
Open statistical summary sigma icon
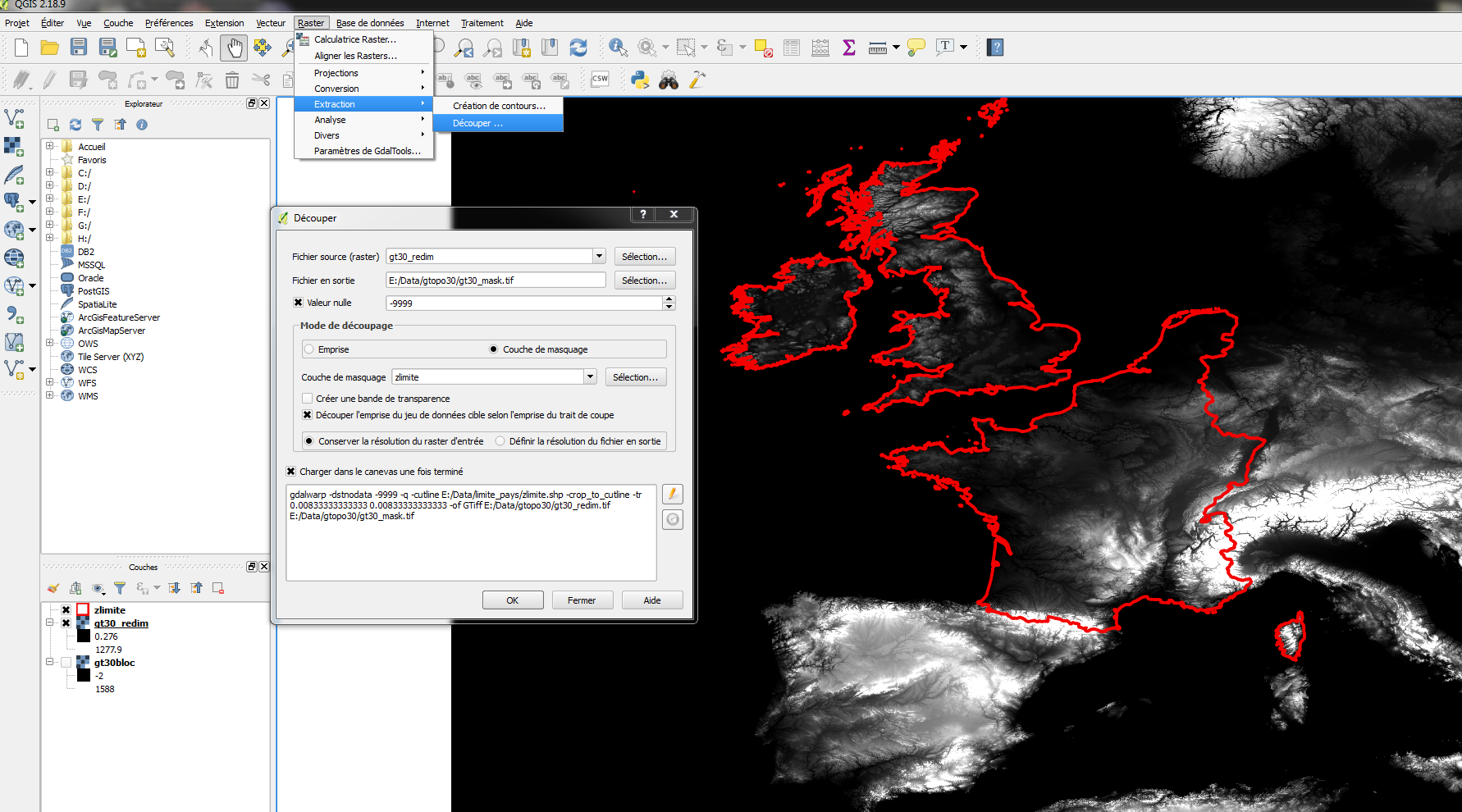click(x=849, y=48)
